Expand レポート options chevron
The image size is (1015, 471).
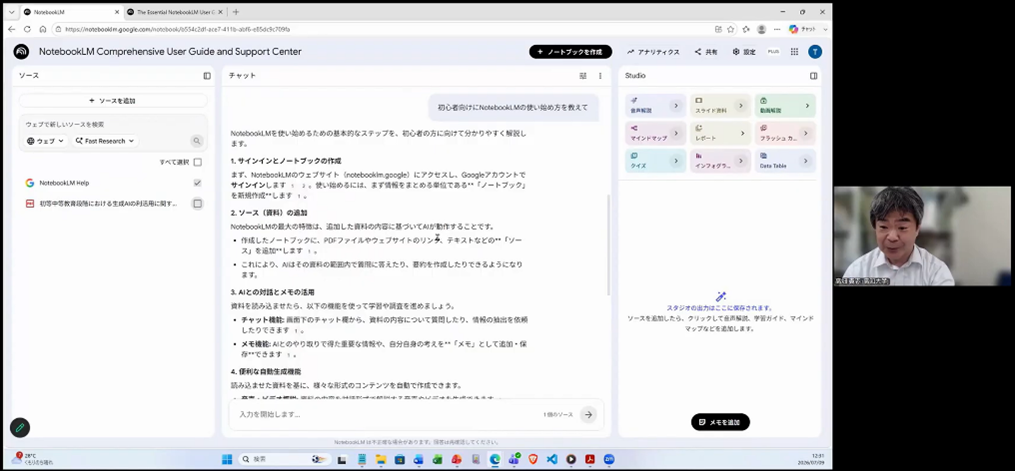742,133
